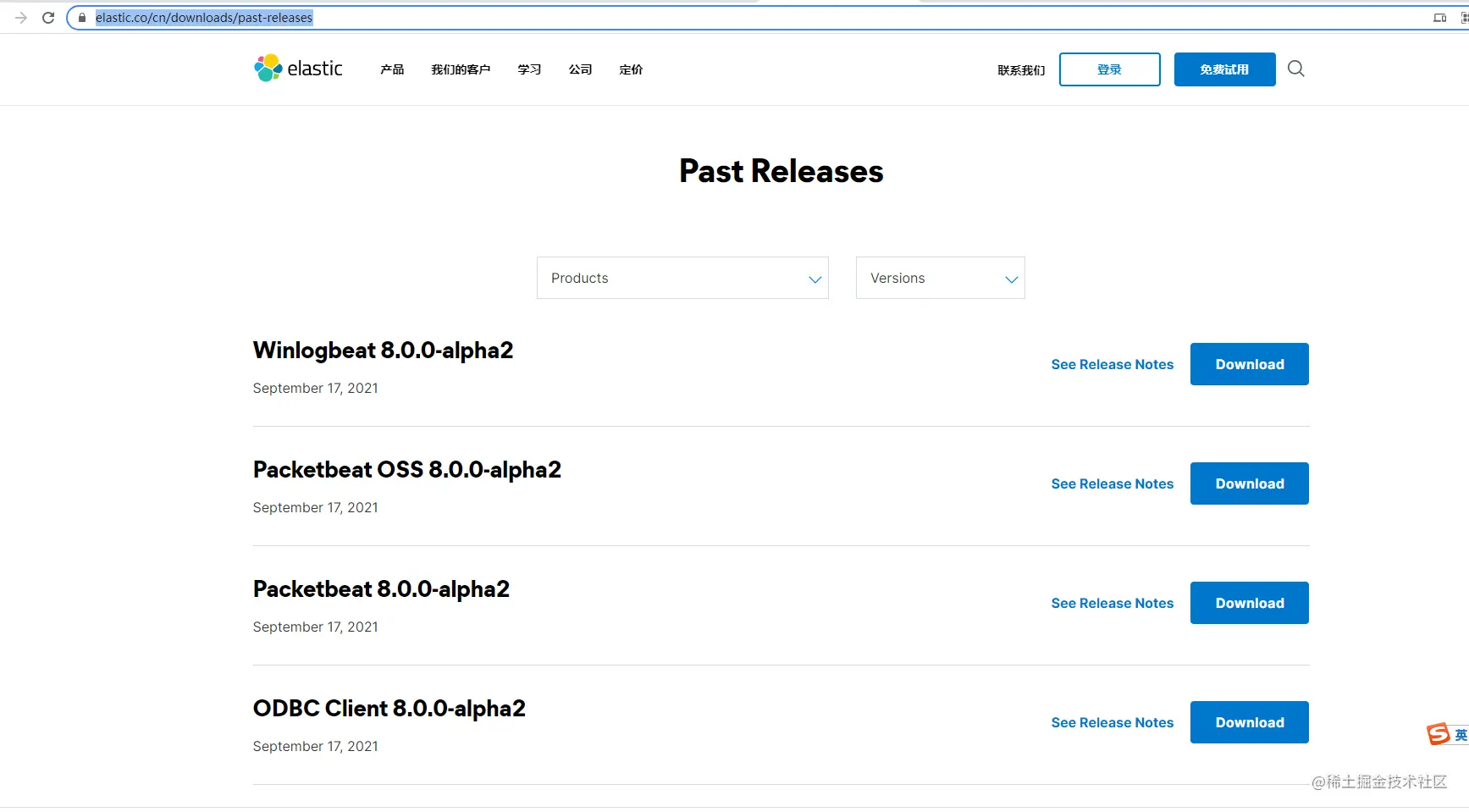Viewport: 1469px width, 812px height.
Task: See Release Notes for Packetbeat OSS
Action: tap(1113, 483)
